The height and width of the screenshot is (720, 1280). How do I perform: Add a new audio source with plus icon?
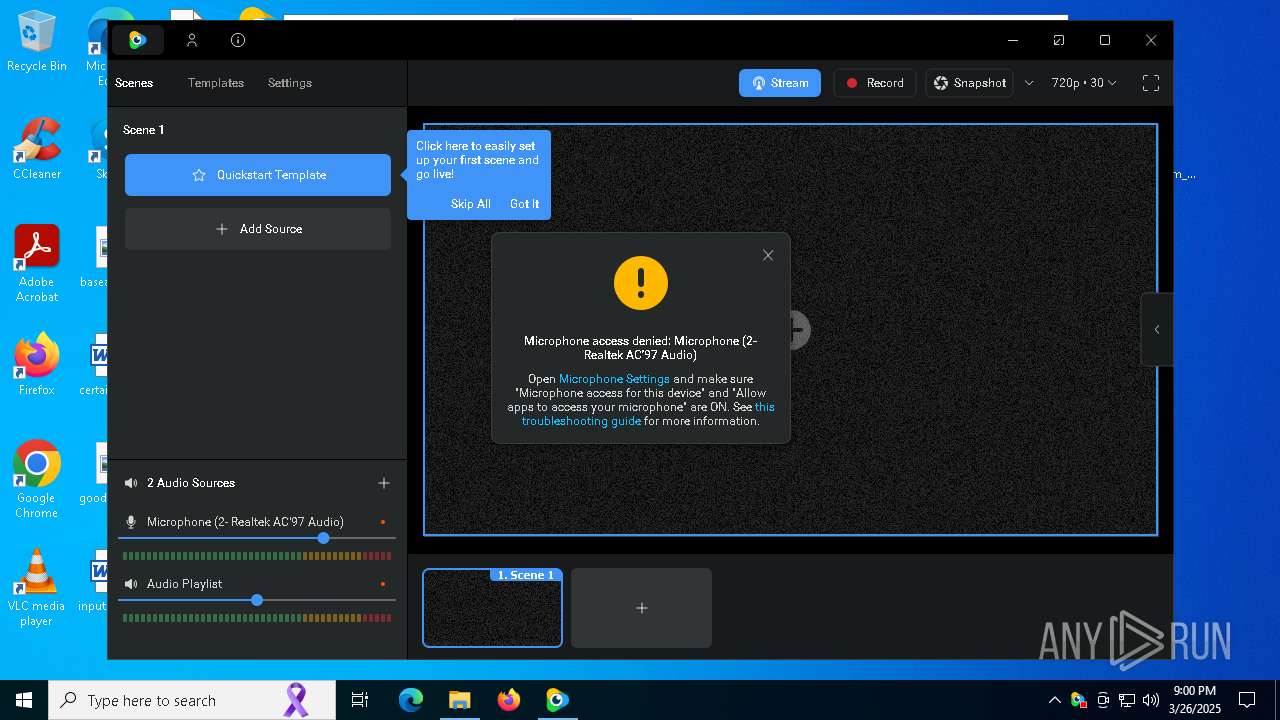(384, 483)
